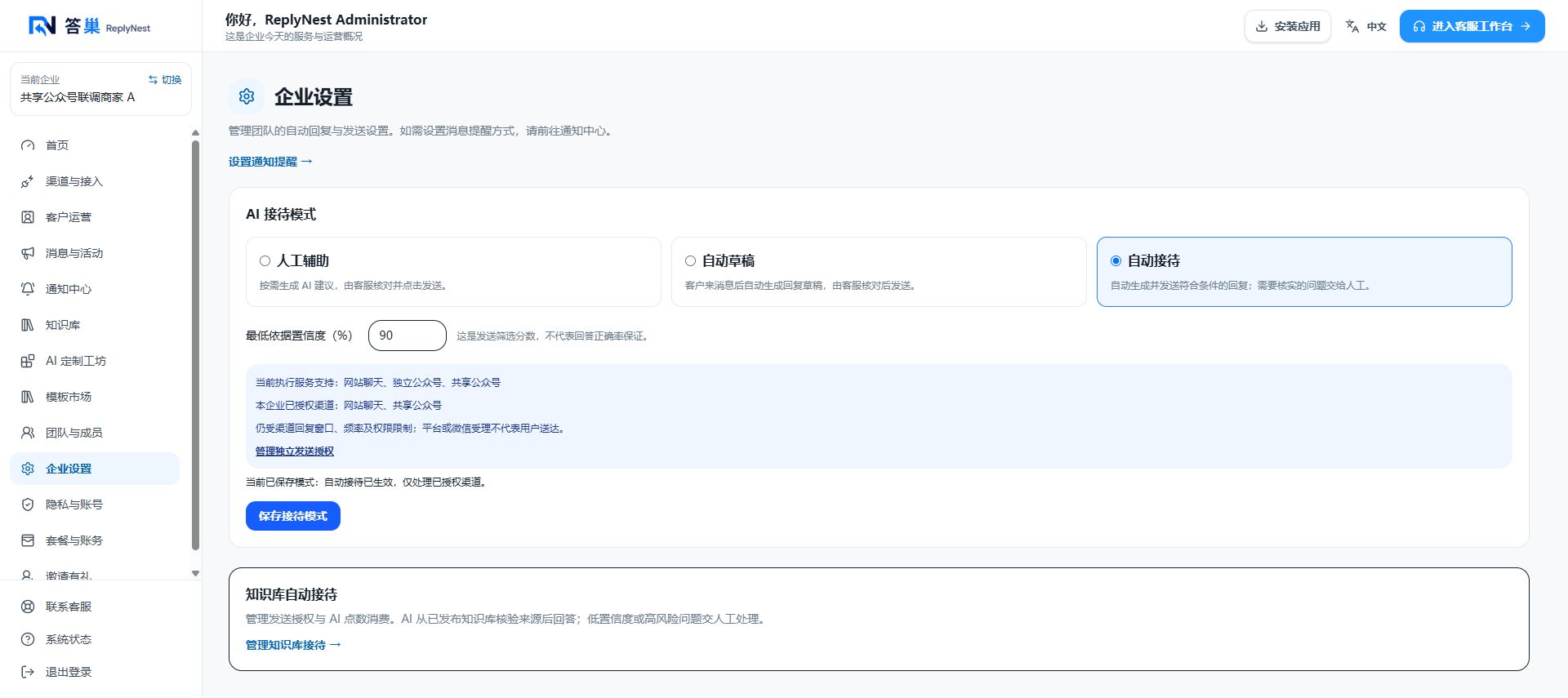The height and width of the screenshot is (698, 1568).
Task: Click the 团队与成员 people icon
Action: pyautogui.click(x=28, y=433)
